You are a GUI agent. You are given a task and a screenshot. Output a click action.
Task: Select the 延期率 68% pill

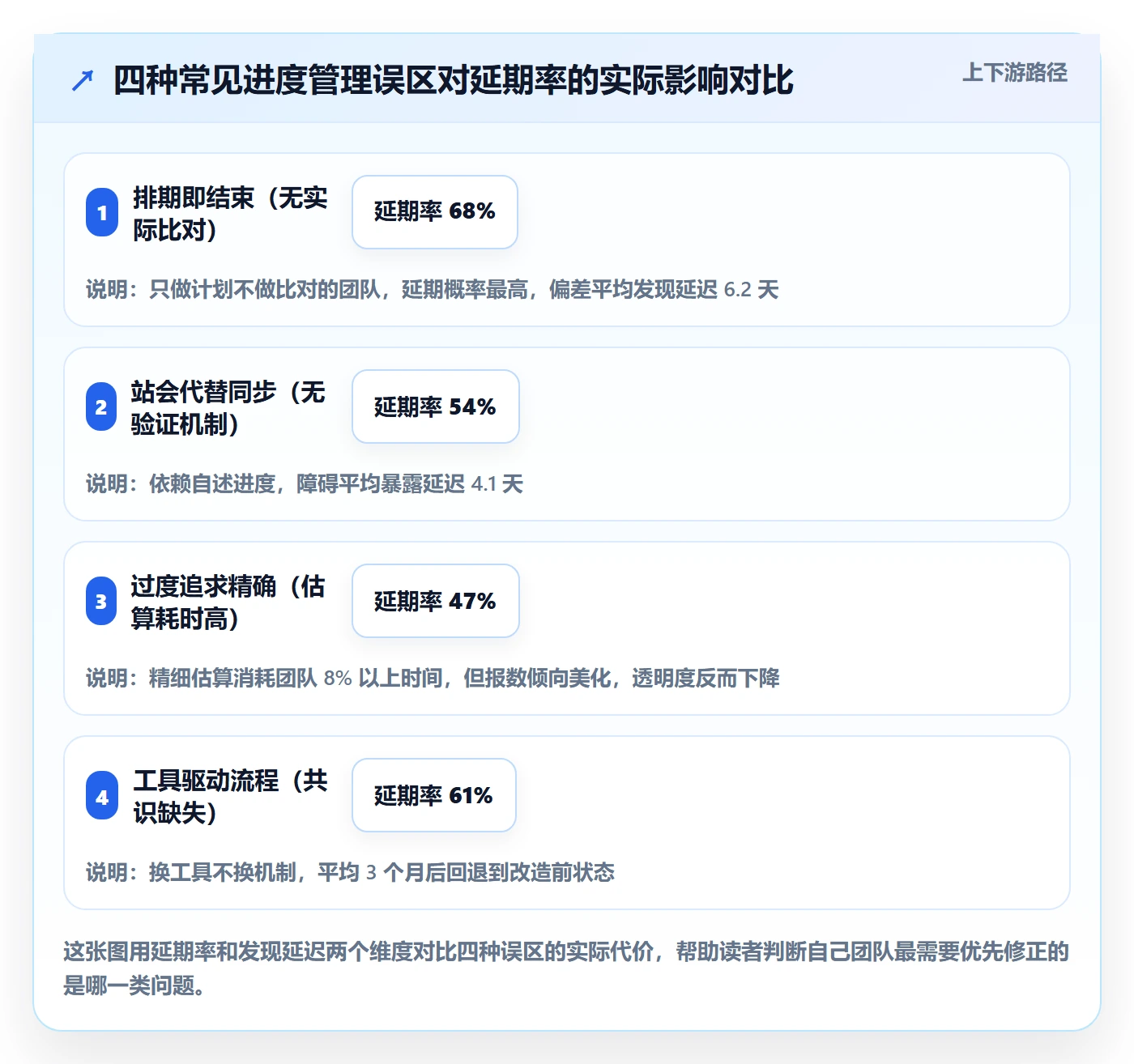point(435,212)
